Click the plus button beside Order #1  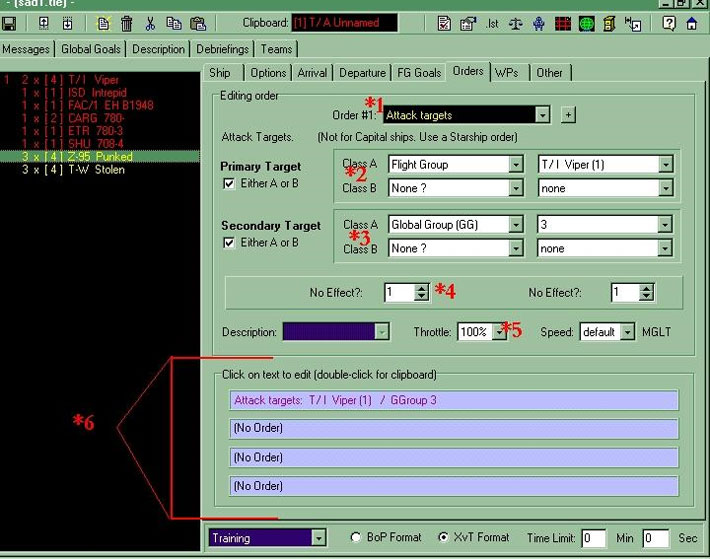click(x=568, y=115)
